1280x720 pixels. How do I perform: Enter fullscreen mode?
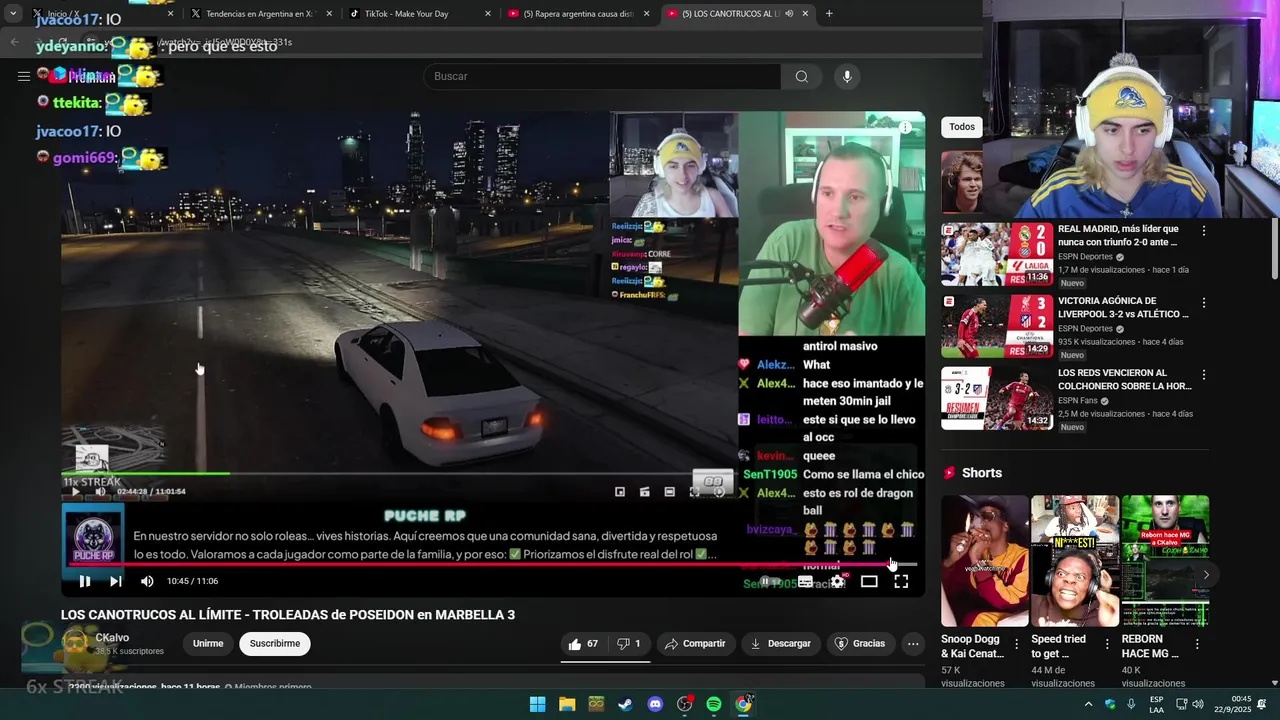pos(901,581)
